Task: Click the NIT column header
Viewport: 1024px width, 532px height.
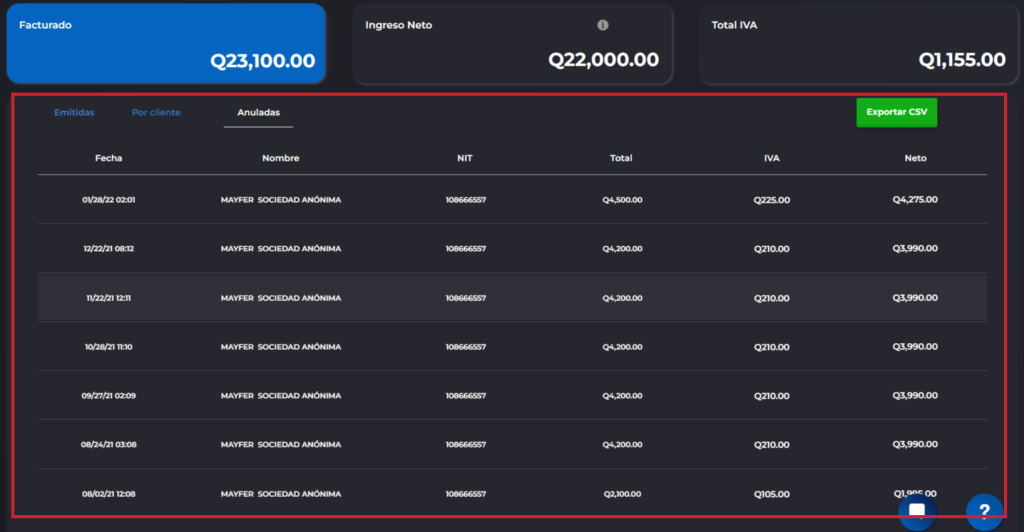Action: pyautogui.click(x=465, y=158)
